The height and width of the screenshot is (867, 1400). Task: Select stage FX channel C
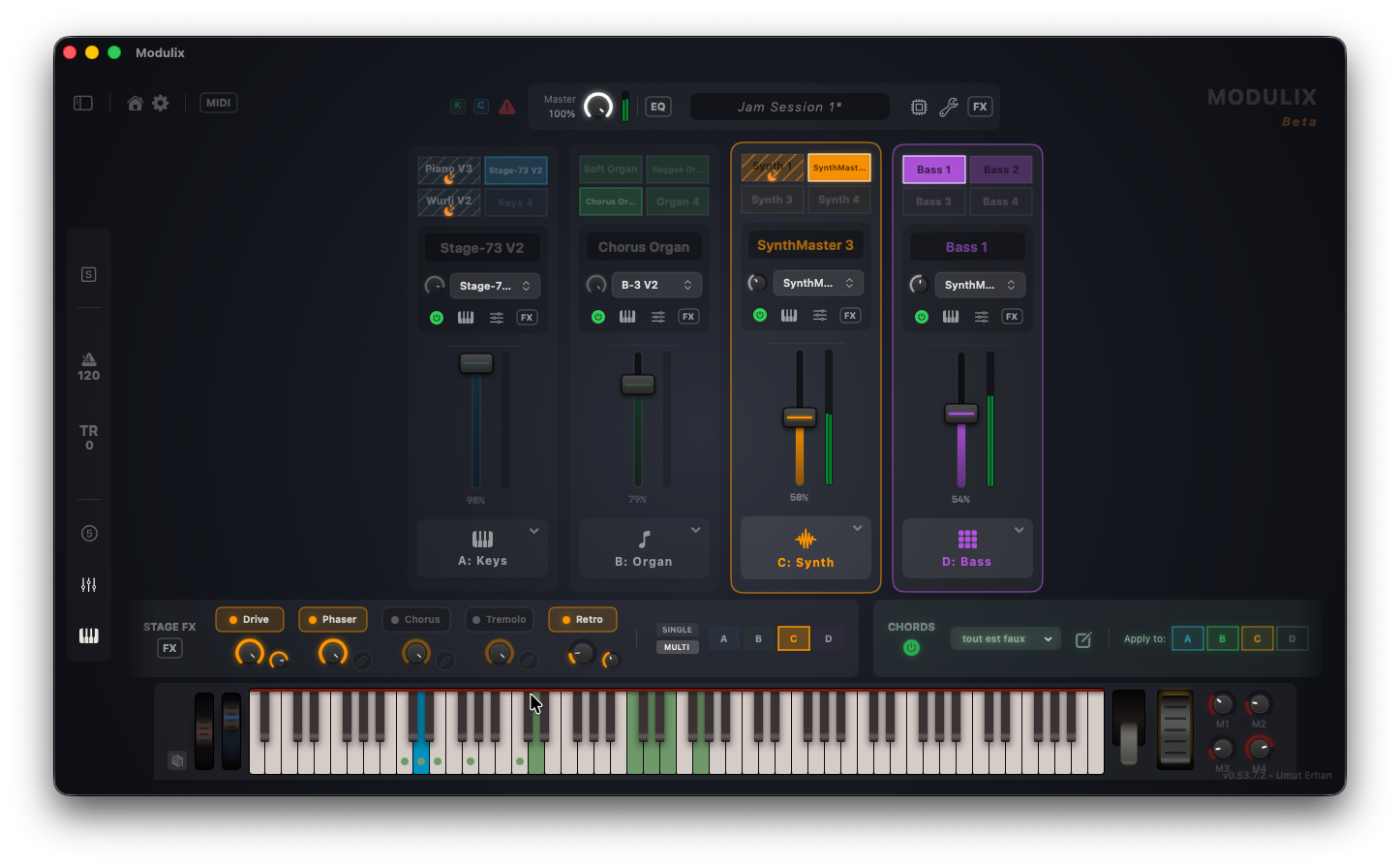794,638
